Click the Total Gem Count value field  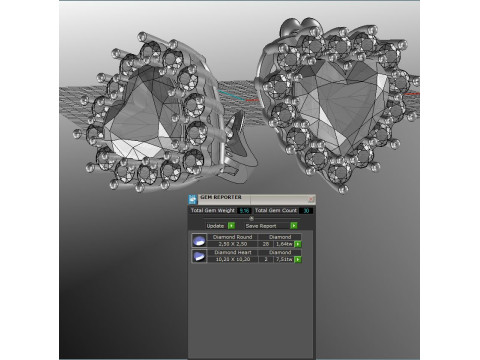306,211
